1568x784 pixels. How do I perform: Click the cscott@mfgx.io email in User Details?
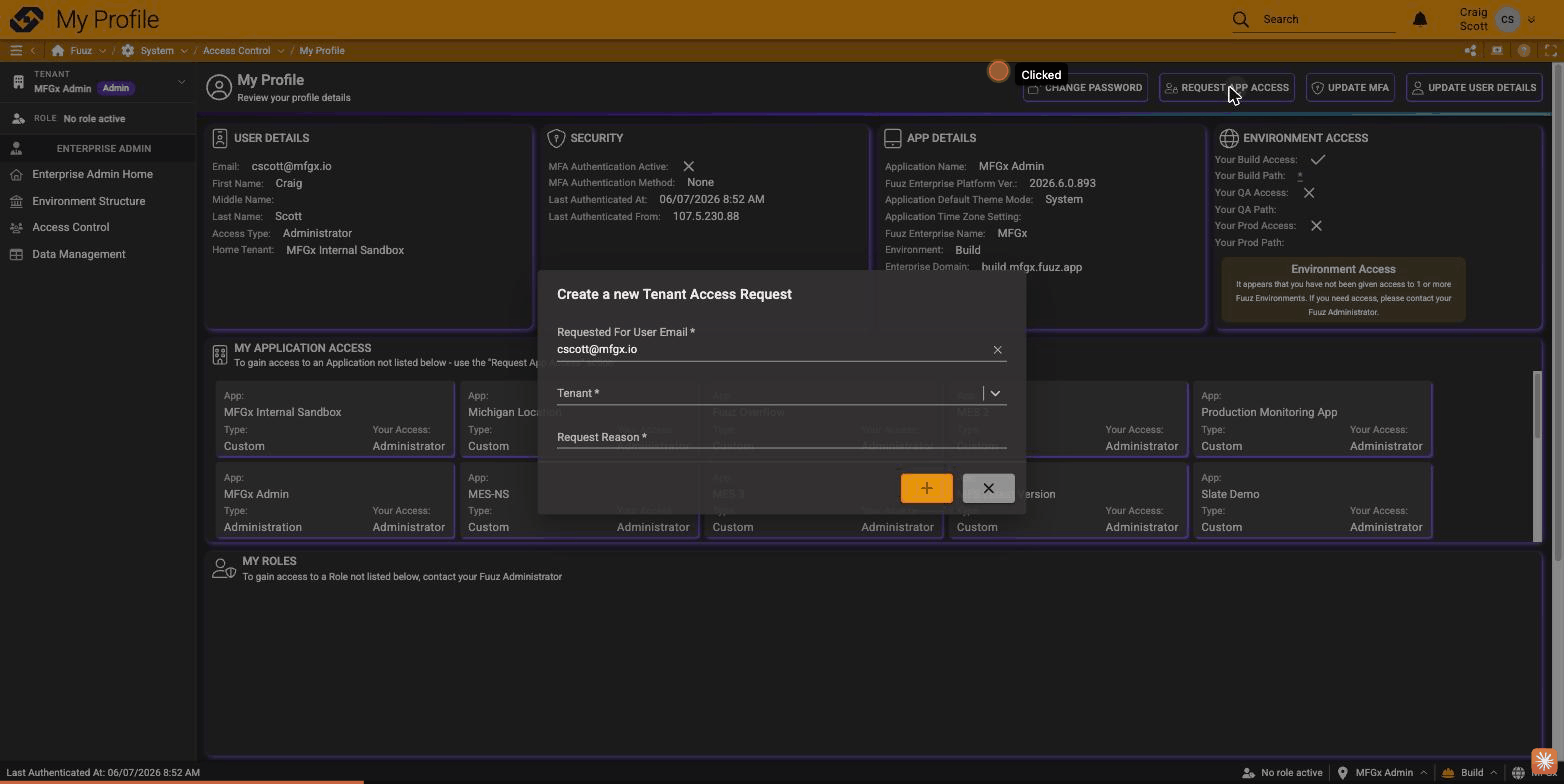pyautogui.click(x=291, y=166)
